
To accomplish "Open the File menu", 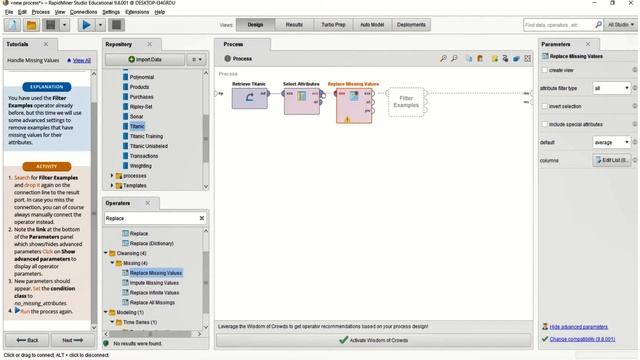I will 9,12.
